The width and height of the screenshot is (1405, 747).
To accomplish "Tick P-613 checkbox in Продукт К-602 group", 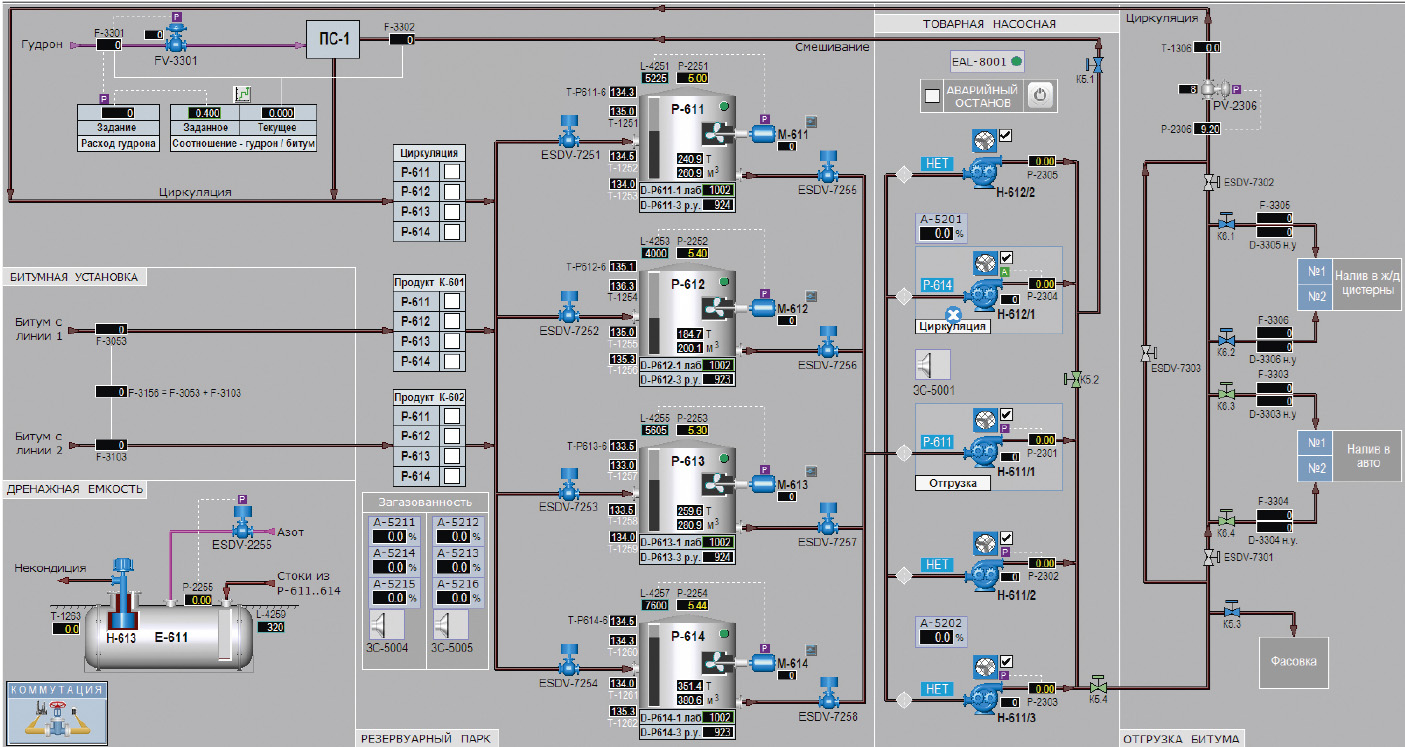I will pos(452,456).
